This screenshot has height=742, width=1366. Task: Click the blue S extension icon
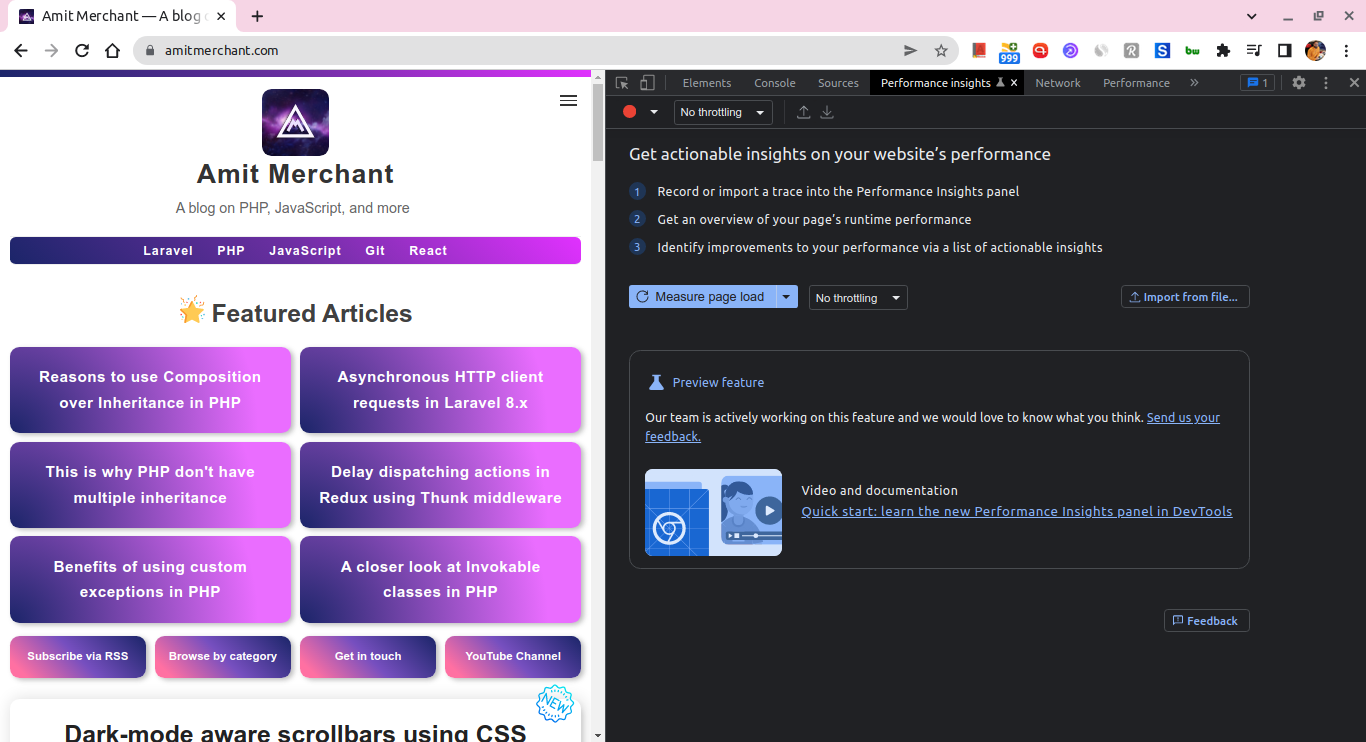pos(1162,50)
